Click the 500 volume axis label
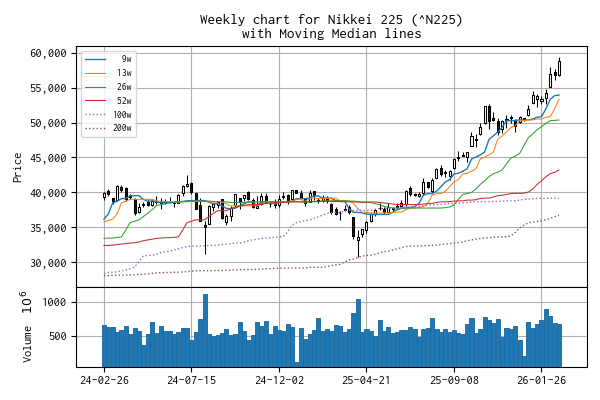The width and height of the screenshot is (600, 400). (x=58, y=336)
